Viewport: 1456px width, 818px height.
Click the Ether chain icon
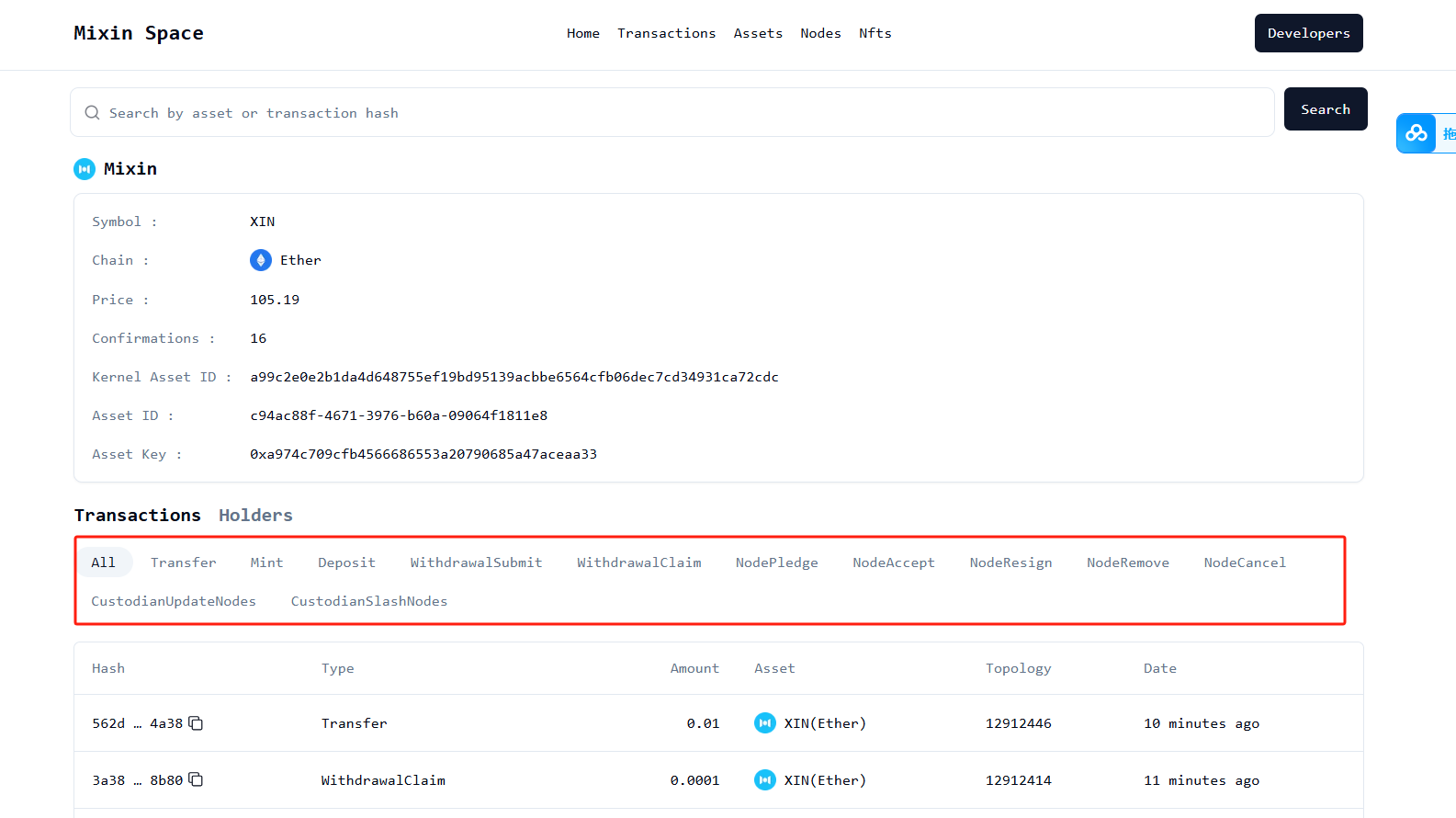(261, 260)
